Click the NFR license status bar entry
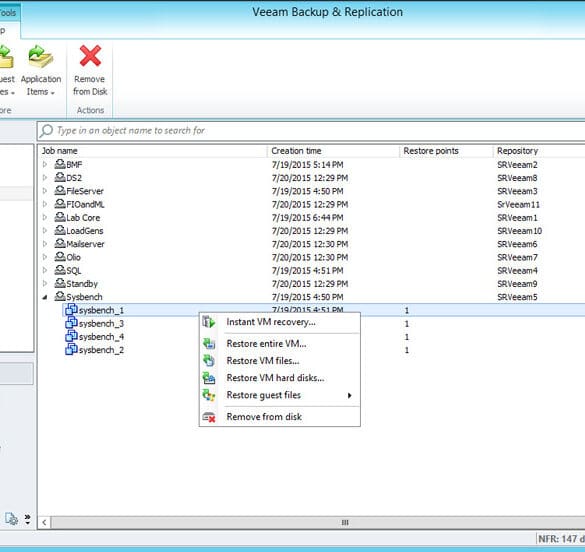This screenshot has width=585, height=552. click(x=561, y=539)
